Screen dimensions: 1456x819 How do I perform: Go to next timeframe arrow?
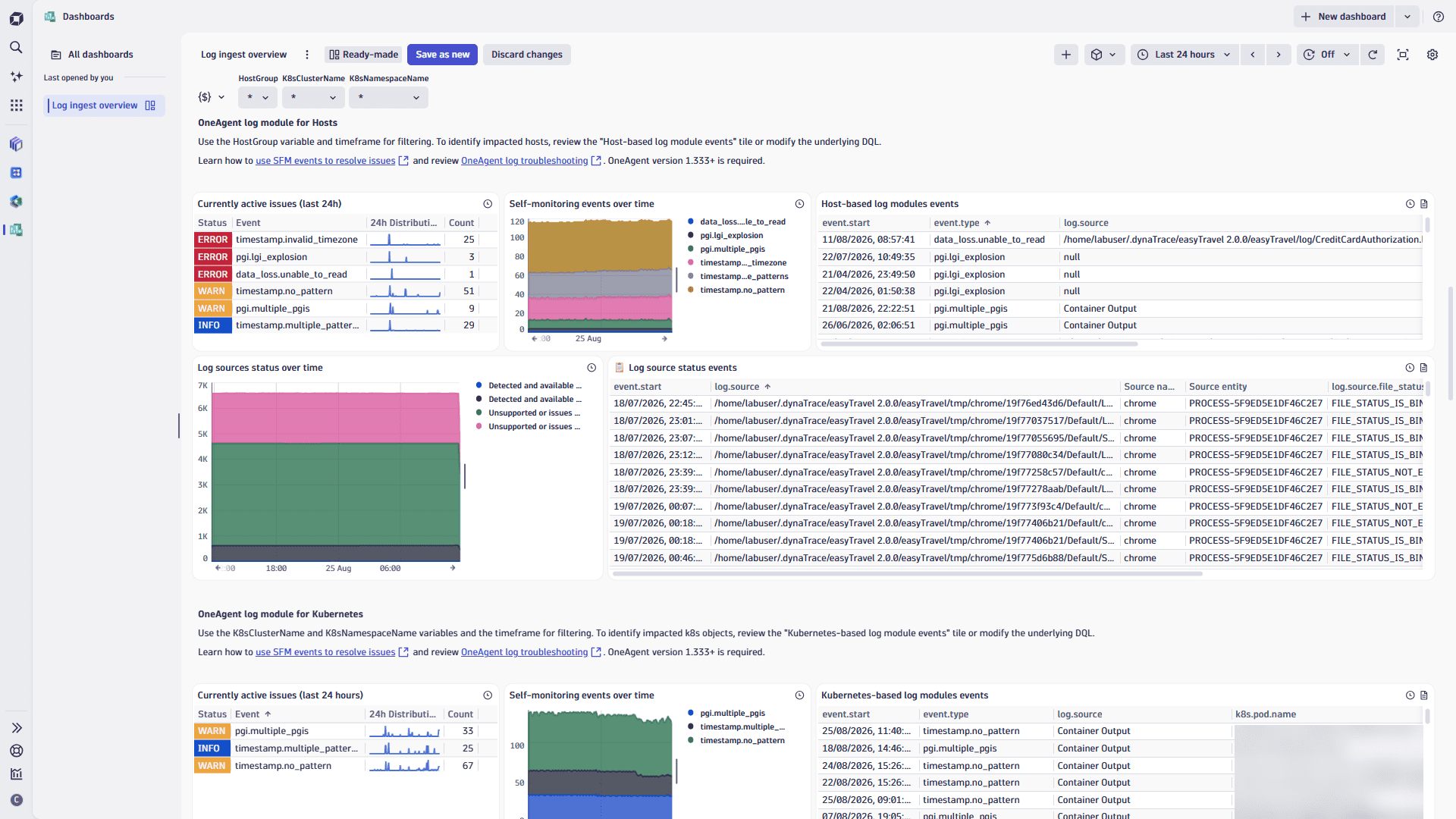(x=1279, y=55)
